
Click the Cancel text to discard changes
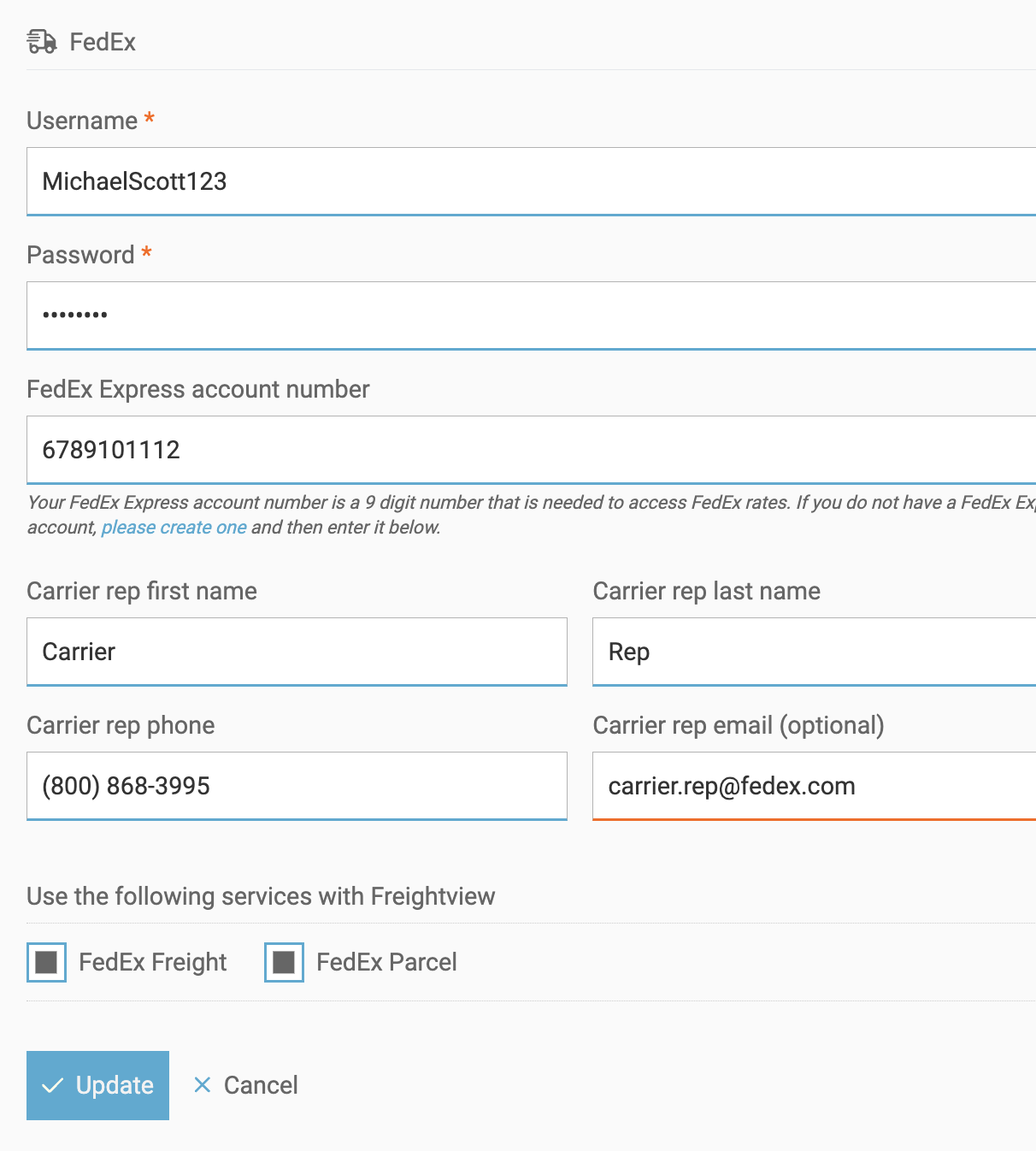pos(261,1085)
